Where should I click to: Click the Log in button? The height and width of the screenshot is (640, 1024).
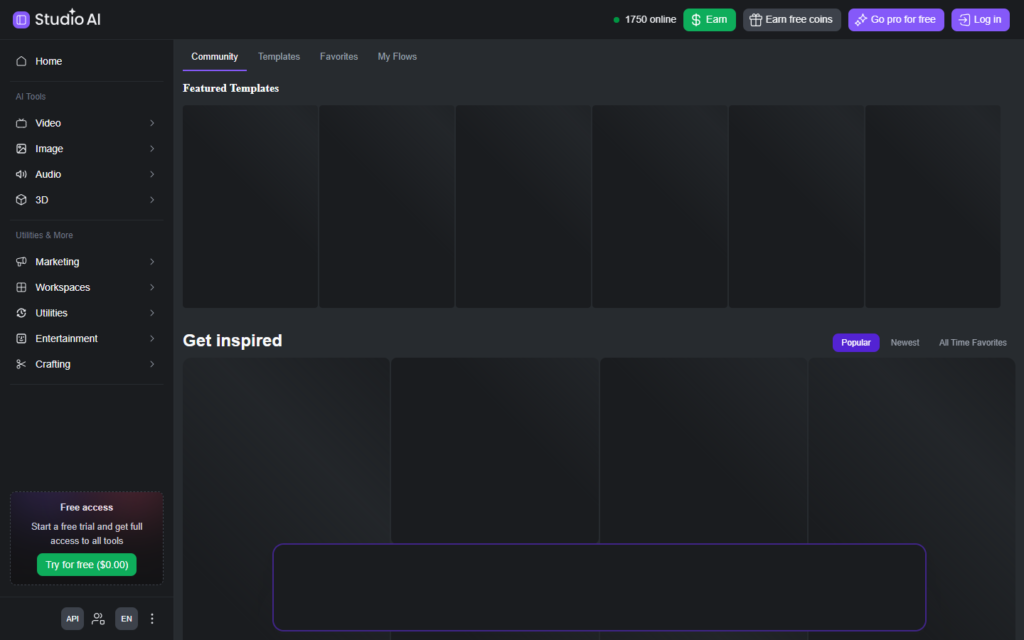980,20
